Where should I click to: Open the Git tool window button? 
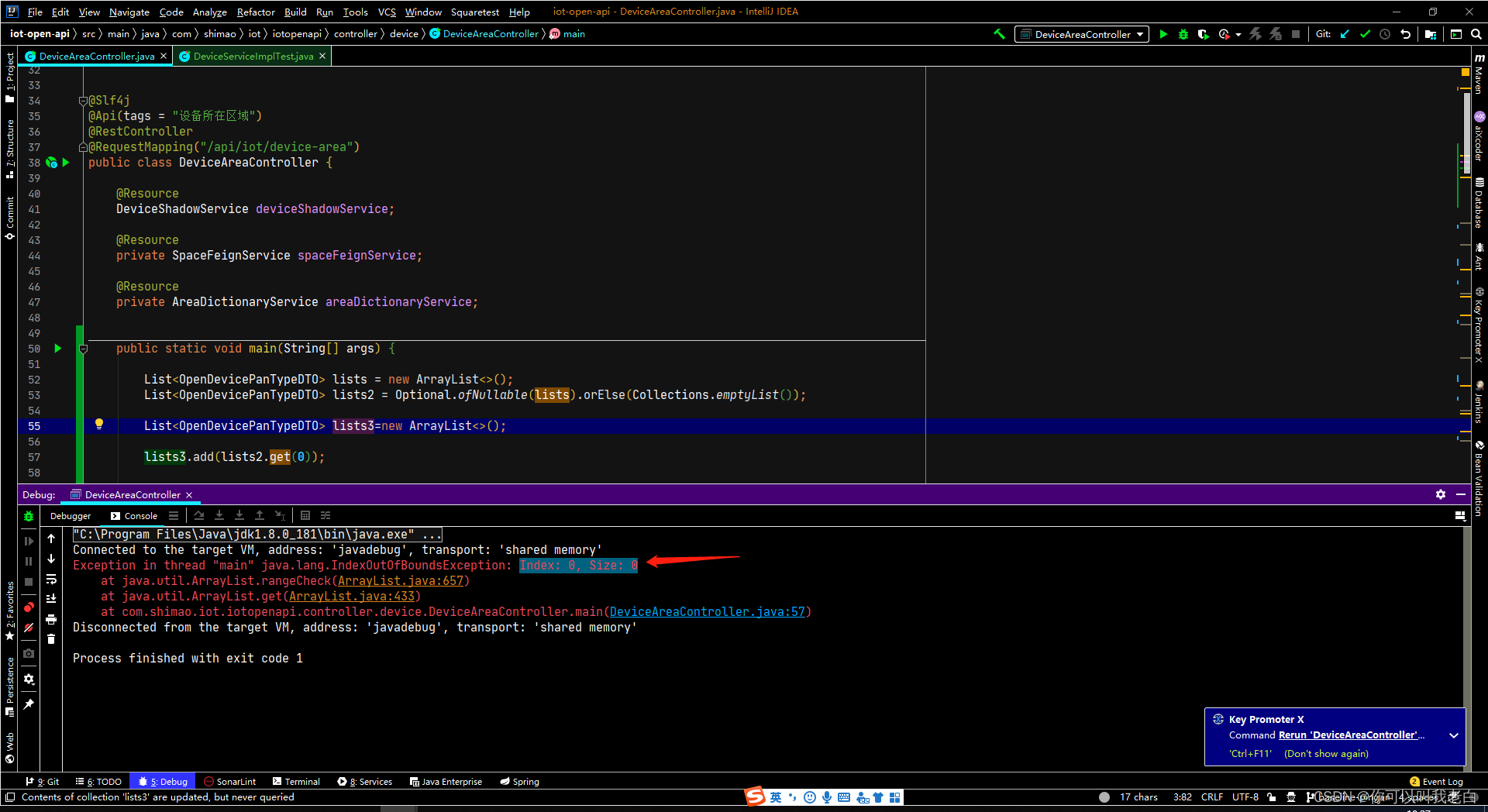coord(43,782)
